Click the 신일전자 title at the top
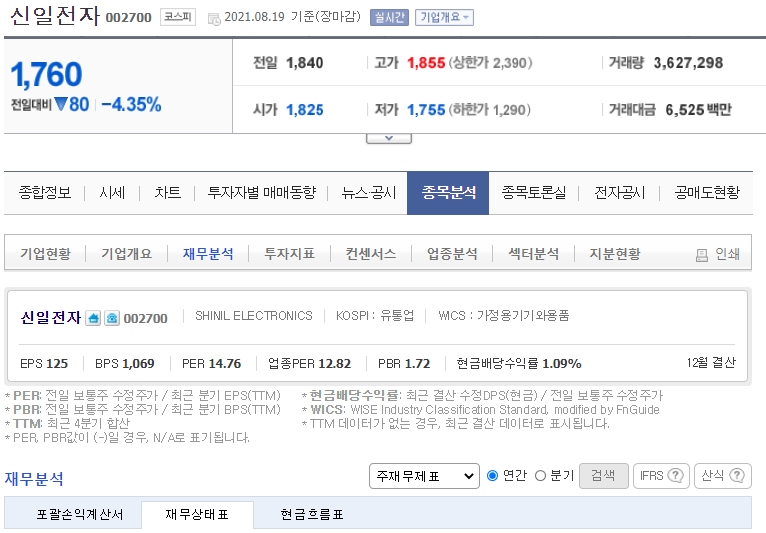This screenshot has width=766, height=533. [55, 16]
